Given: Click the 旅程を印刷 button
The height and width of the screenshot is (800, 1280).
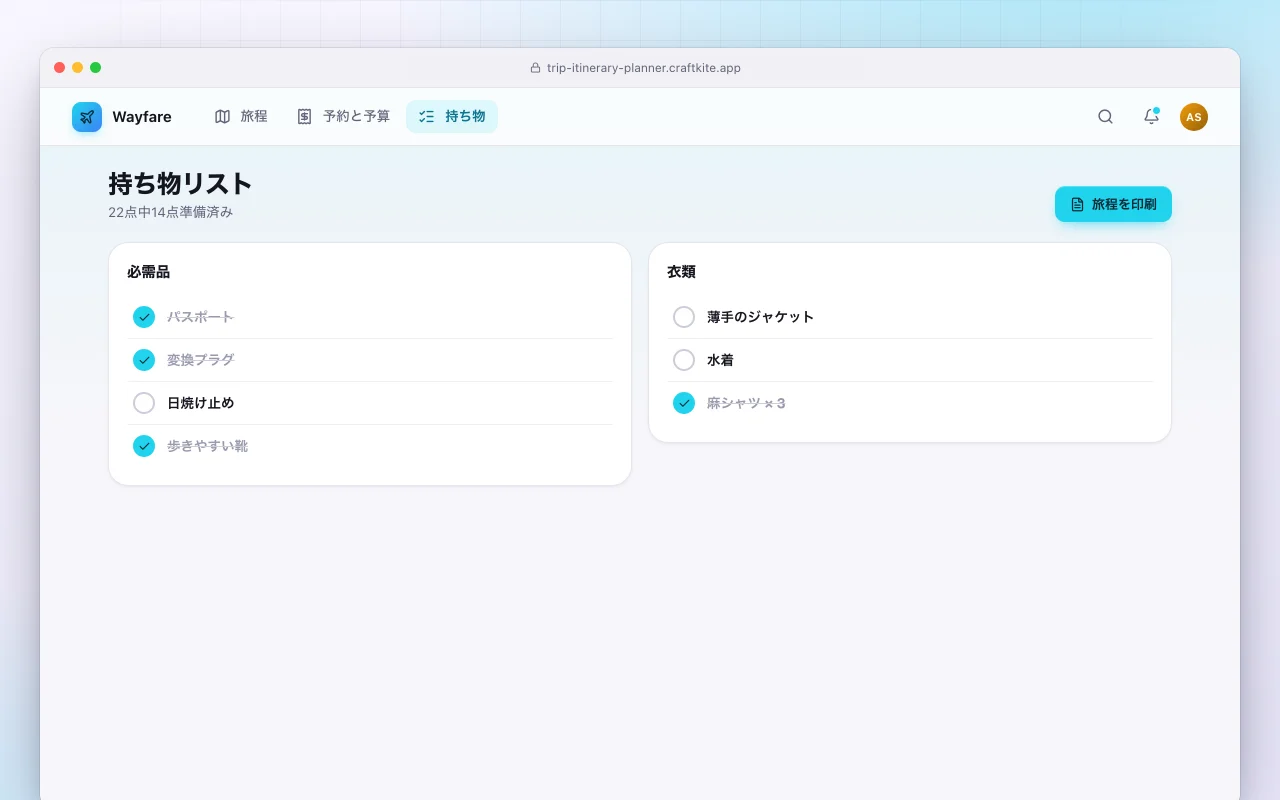Looking at the screenshot, I should pyautogui.click(x=1113, y=204).
